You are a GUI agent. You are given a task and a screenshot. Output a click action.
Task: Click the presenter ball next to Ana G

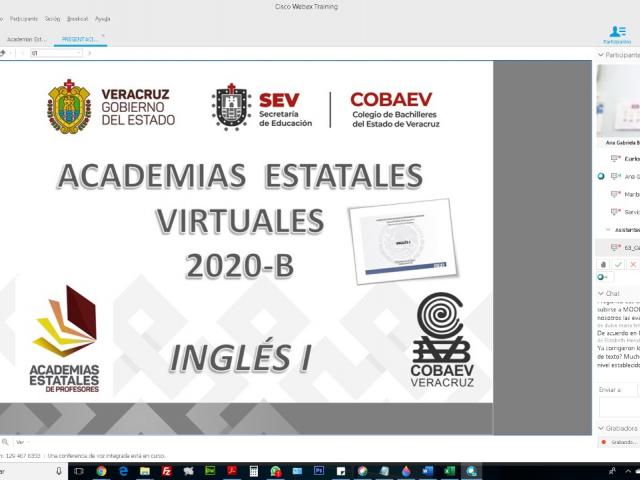point(601,176)
